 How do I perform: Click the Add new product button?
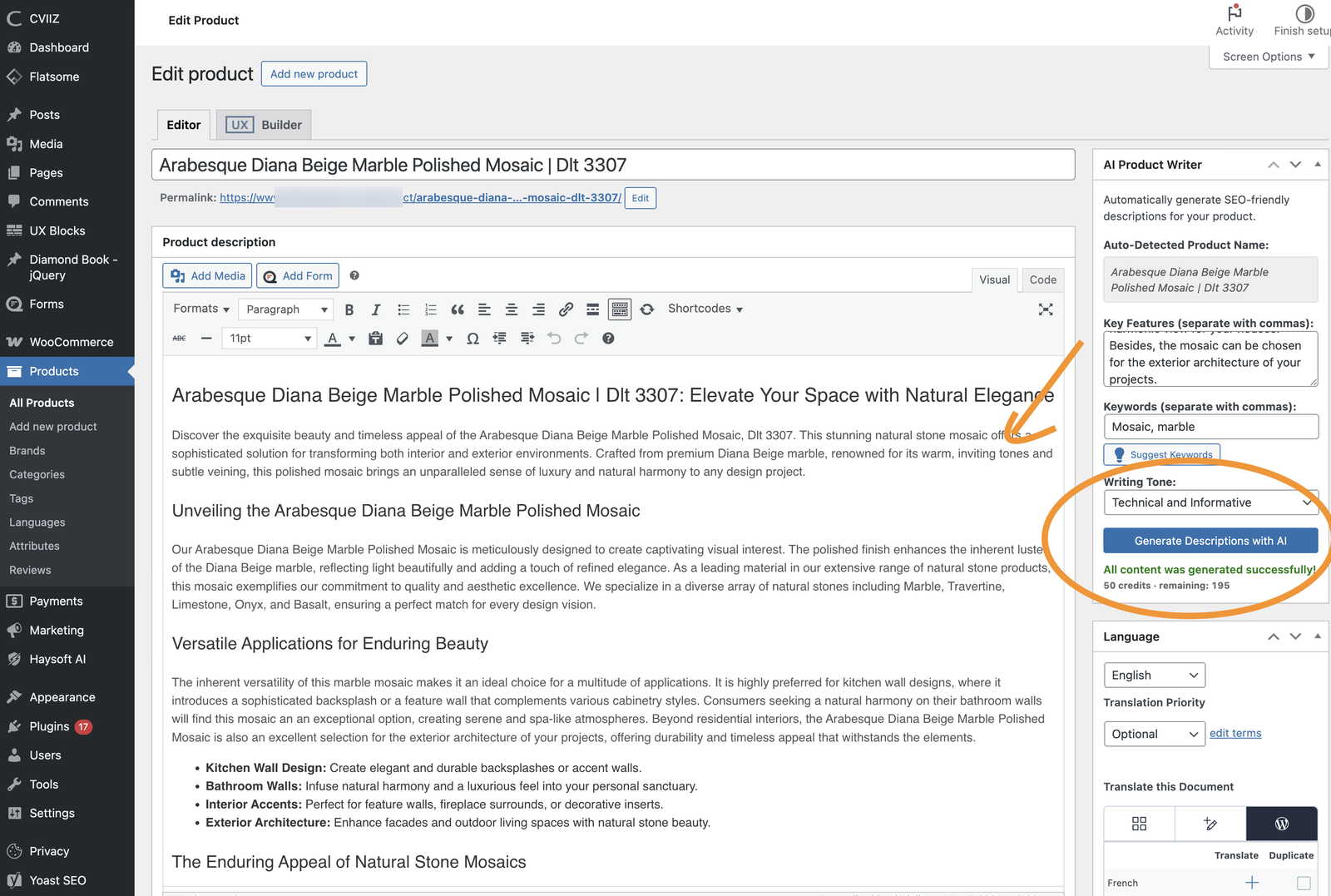pyautogui.click(x=314, y=74)
